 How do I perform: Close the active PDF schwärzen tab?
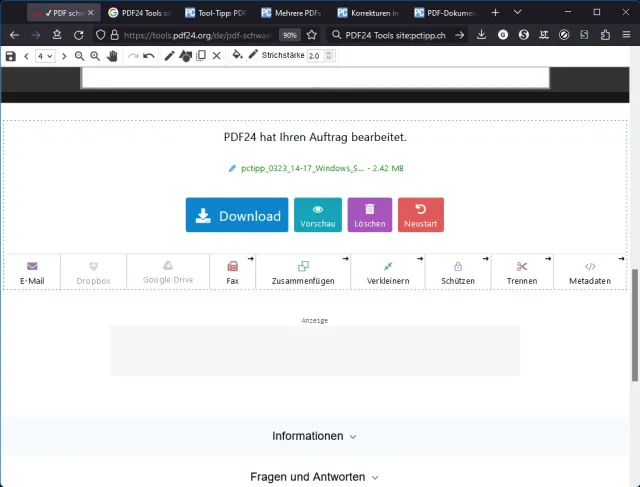91,13
